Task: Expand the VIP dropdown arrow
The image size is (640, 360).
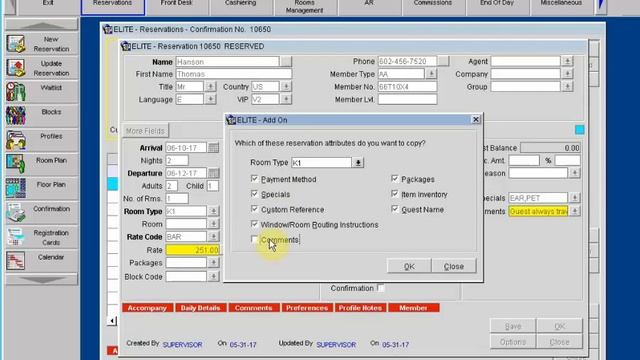Action: [x=286, y=99]
